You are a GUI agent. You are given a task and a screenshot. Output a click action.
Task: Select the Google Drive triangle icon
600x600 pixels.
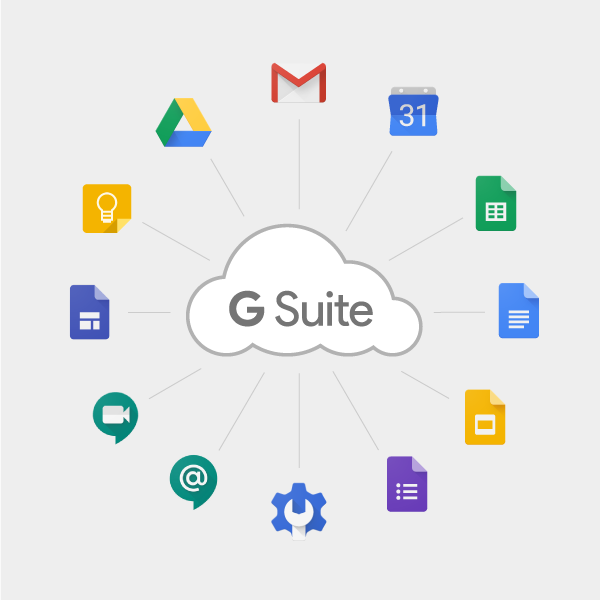(183, 122)
